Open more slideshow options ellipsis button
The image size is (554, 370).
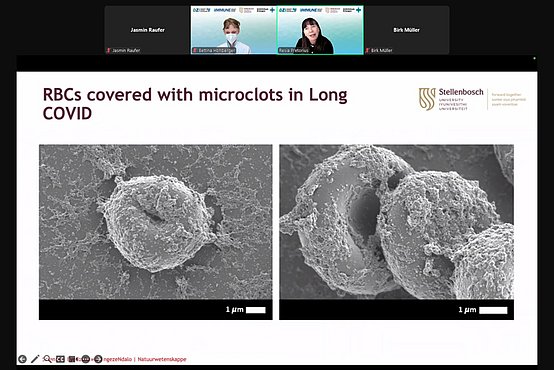pyautogui.click(x=86, y=359)
